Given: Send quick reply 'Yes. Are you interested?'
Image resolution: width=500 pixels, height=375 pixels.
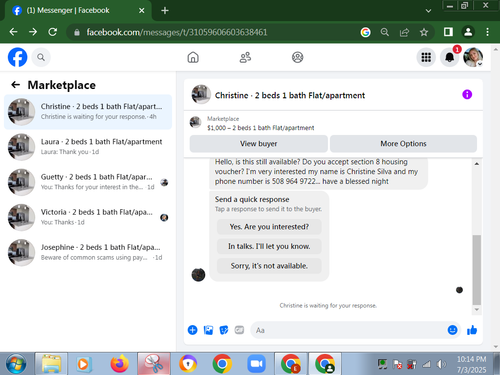Looking at the screenshot, I should pyautogui.click(x=269, y=227).
